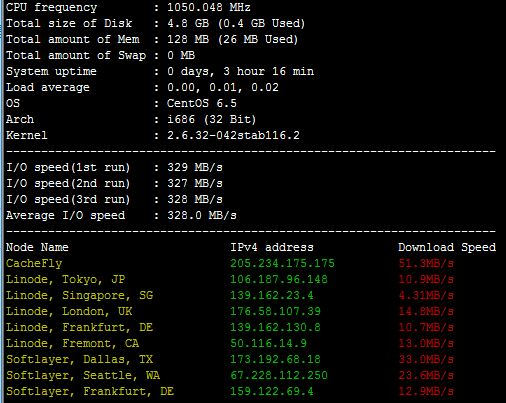Select Singapore download speed 4.31MB/s
This screenshot has width=506, height=403.
[426, 295]
